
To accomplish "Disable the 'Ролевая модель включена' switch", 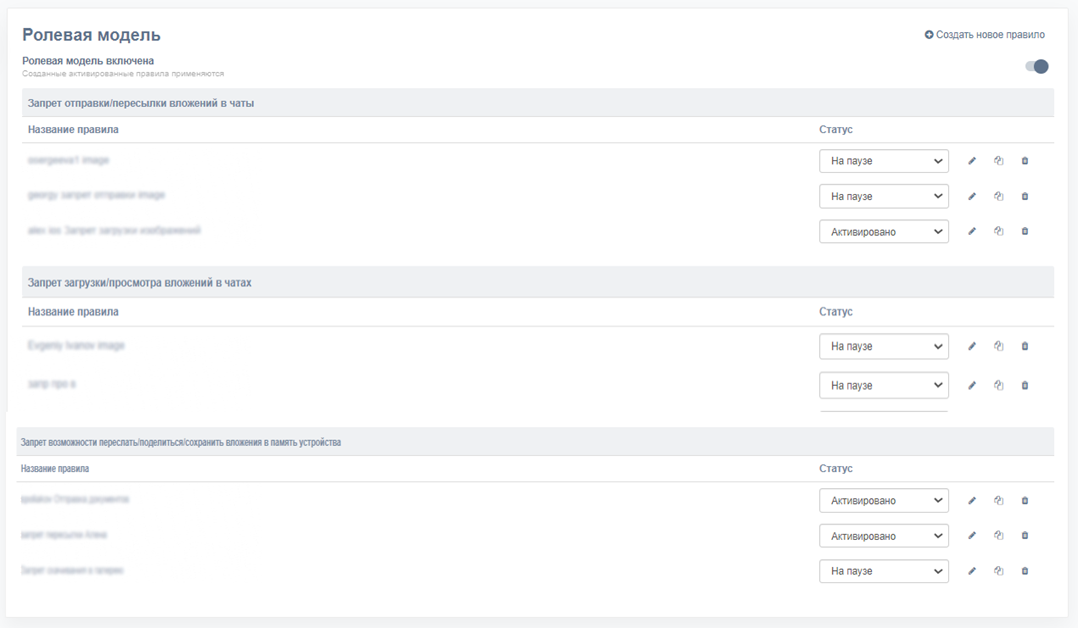I will coord(1037,67).
